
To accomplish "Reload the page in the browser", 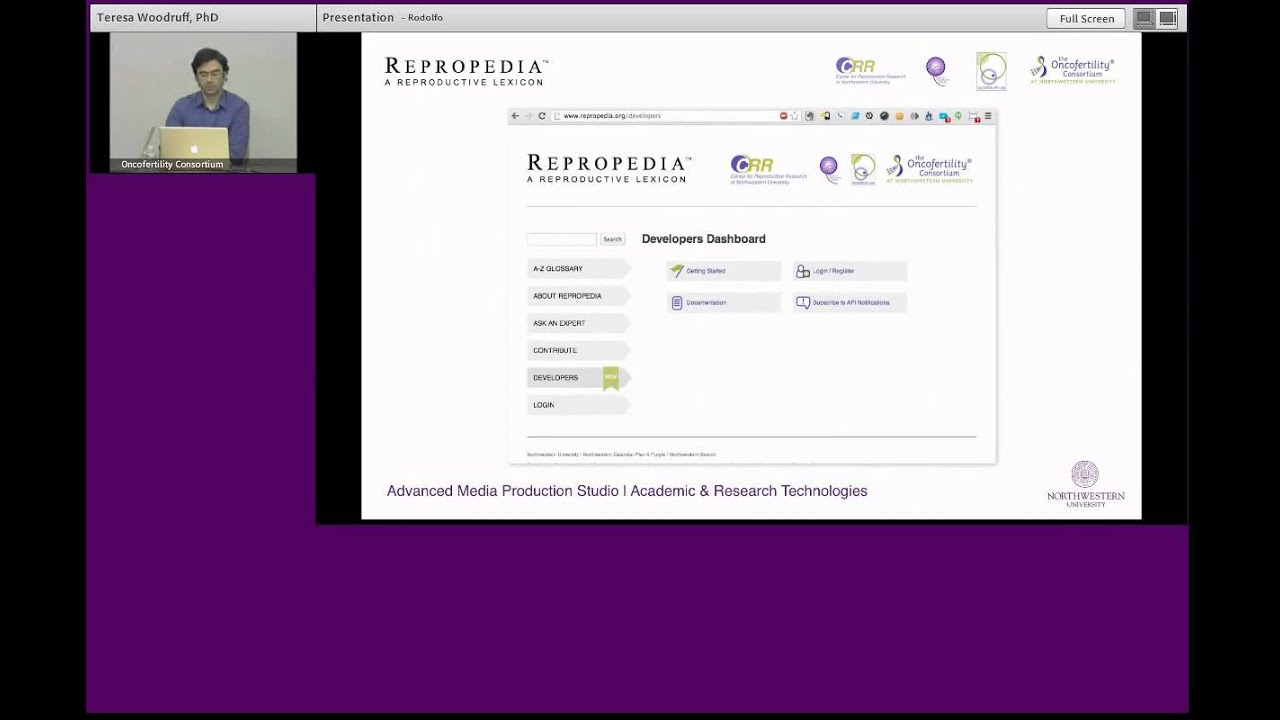I will [x=542, y=116].
